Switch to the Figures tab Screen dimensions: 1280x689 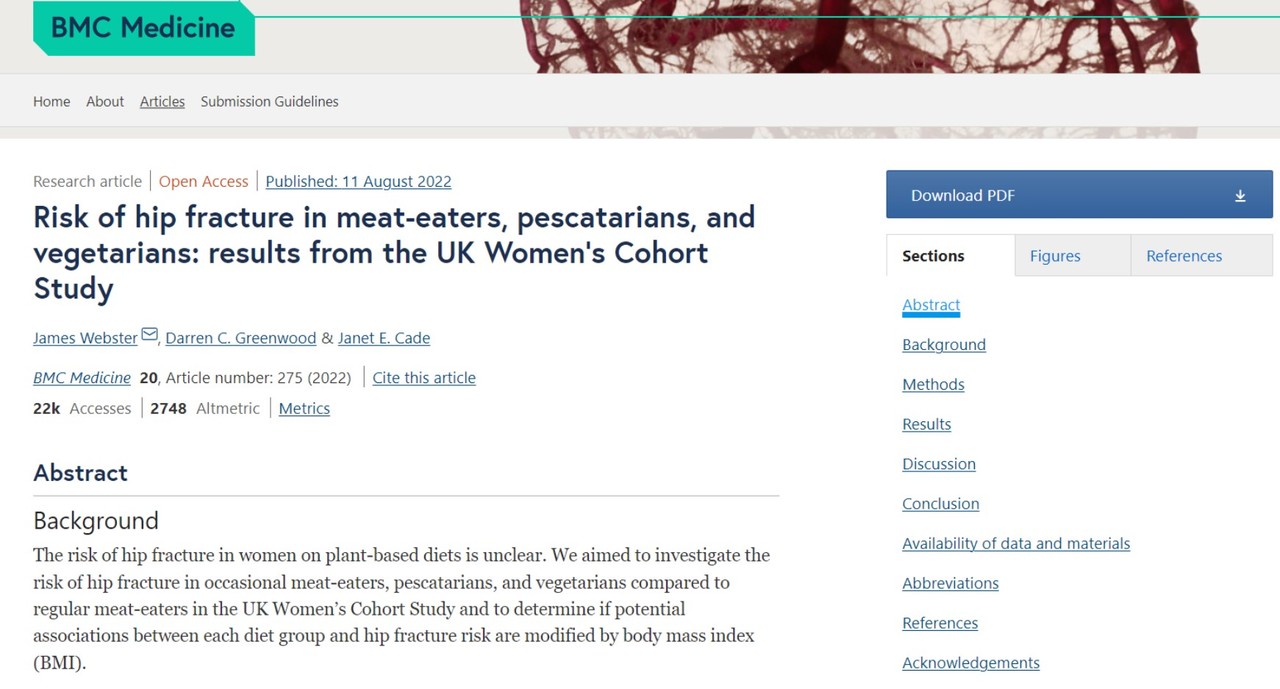[1055, 256]
